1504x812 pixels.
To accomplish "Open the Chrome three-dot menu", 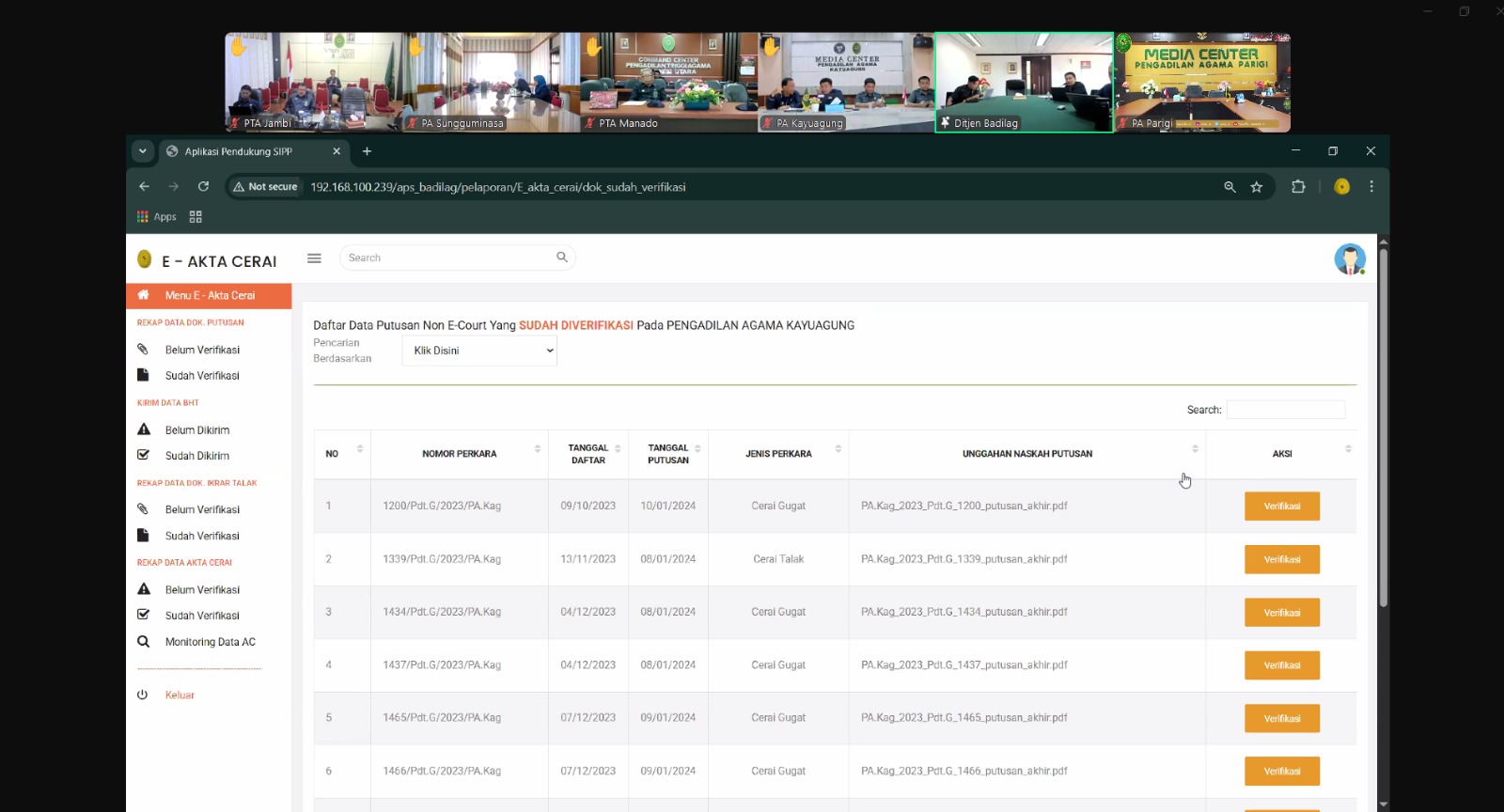I will 1371,187.
